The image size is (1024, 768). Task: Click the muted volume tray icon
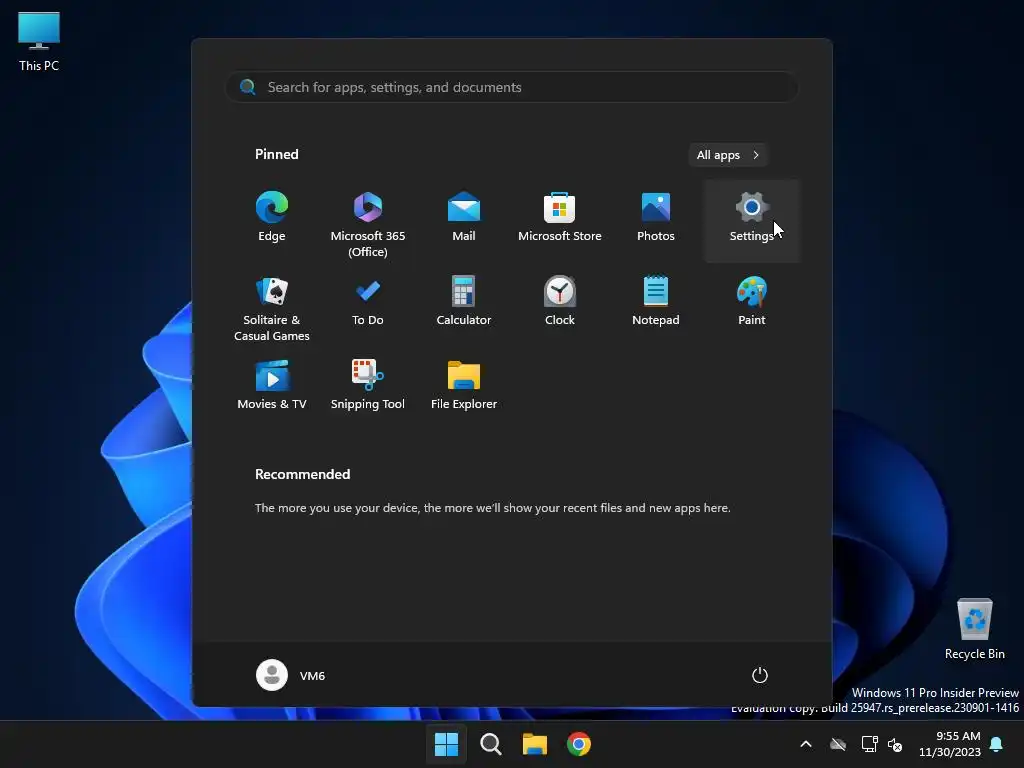(x=895, y=744)
